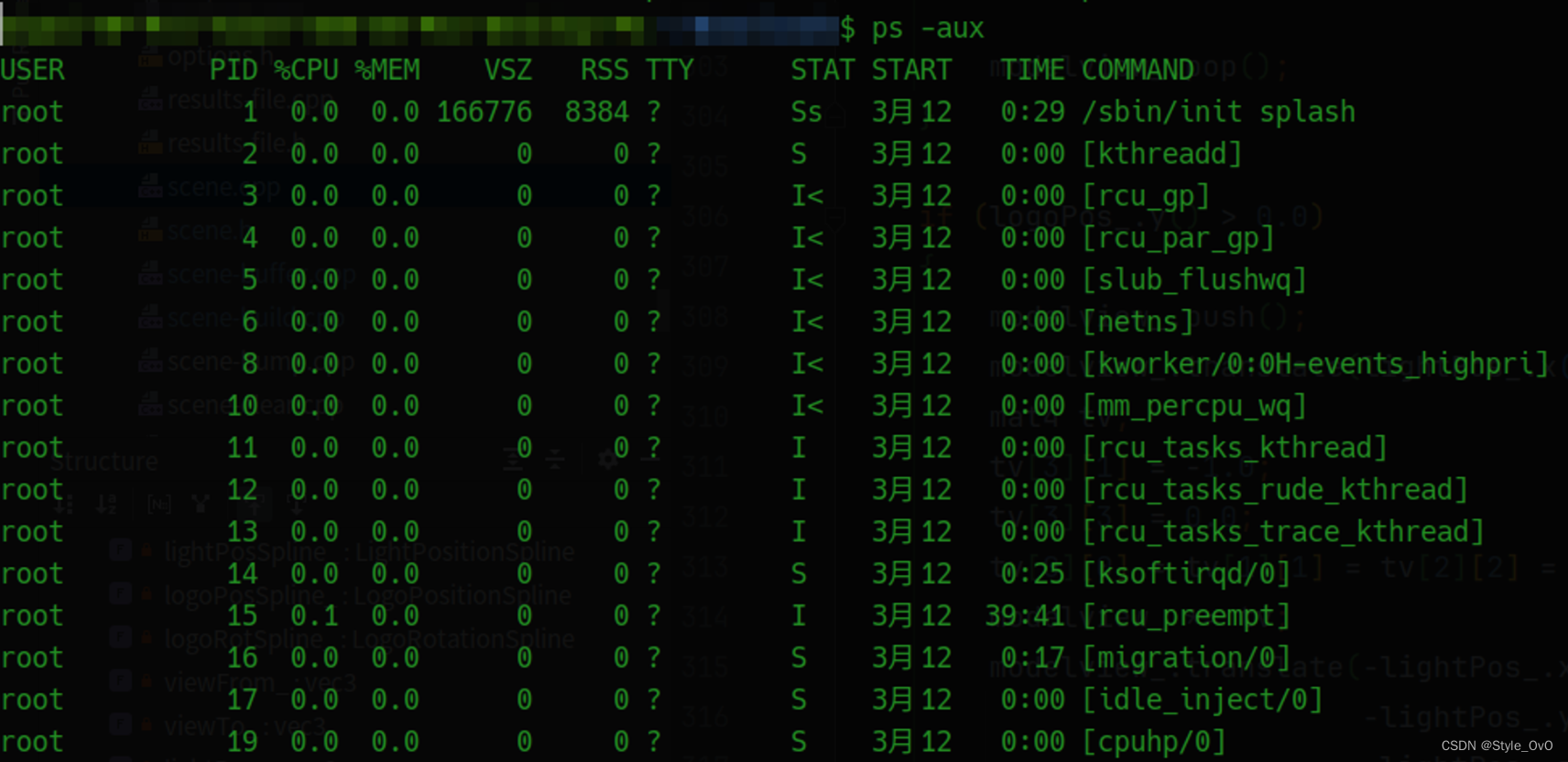Click the typed command 'ps -aux'
The image size is (1568, 762).
click(927, 29)
